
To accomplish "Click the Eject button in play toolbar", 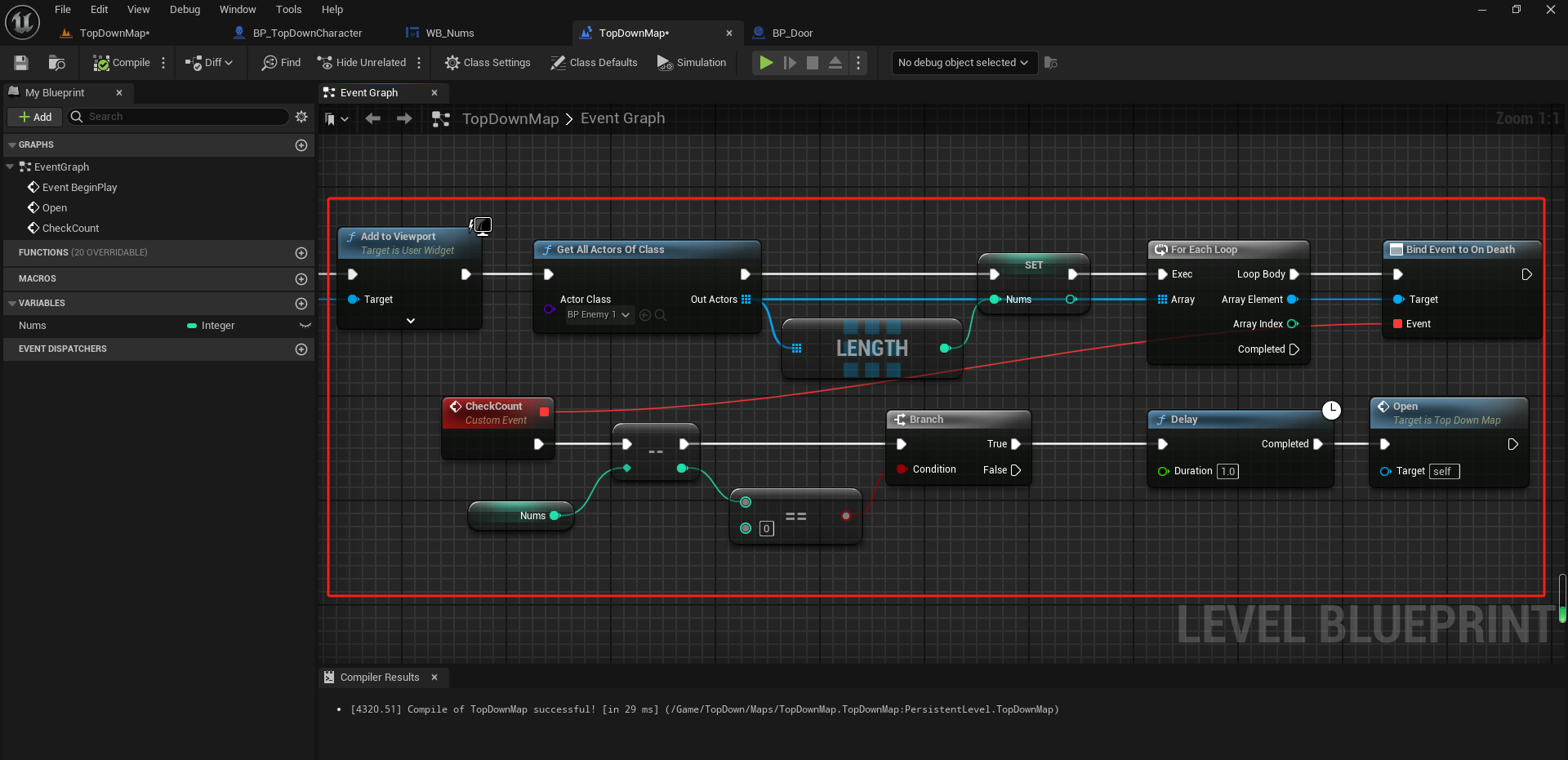I will coord(835,63).
